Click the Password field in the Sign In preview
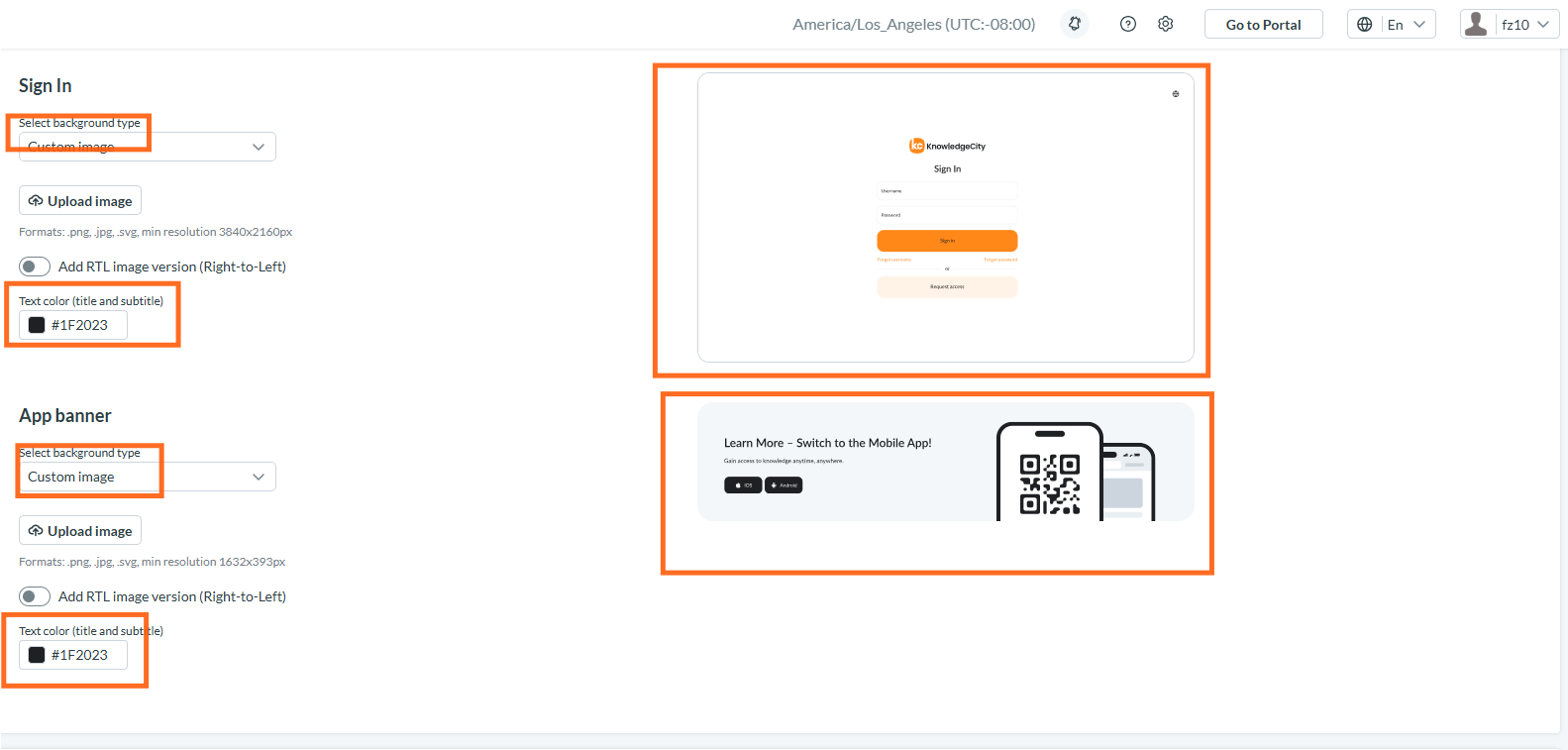This screenshot has width=1568, height=750. 947,215
